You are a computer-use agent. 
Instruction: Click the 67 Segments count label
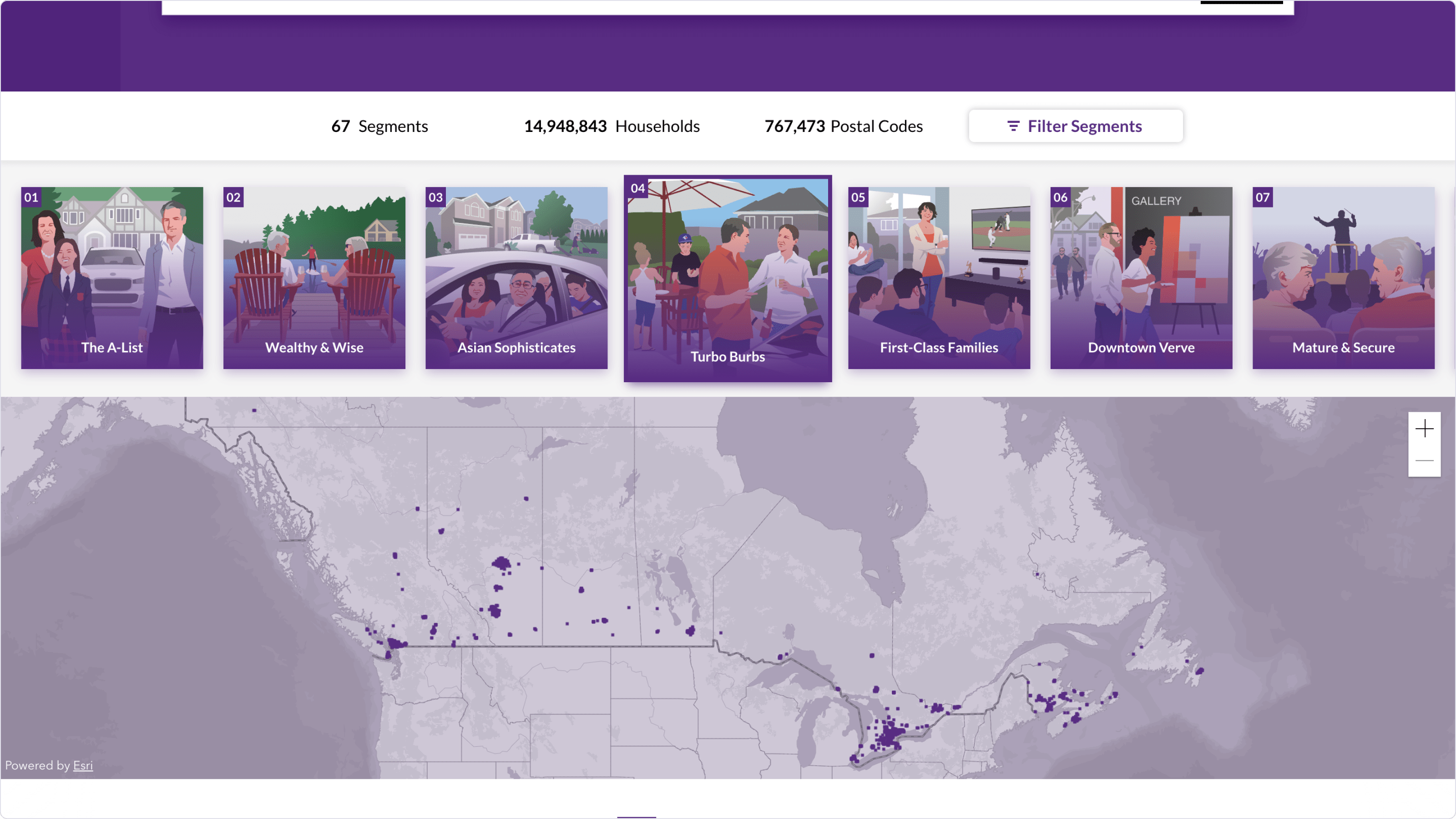[x=379, y=126]
